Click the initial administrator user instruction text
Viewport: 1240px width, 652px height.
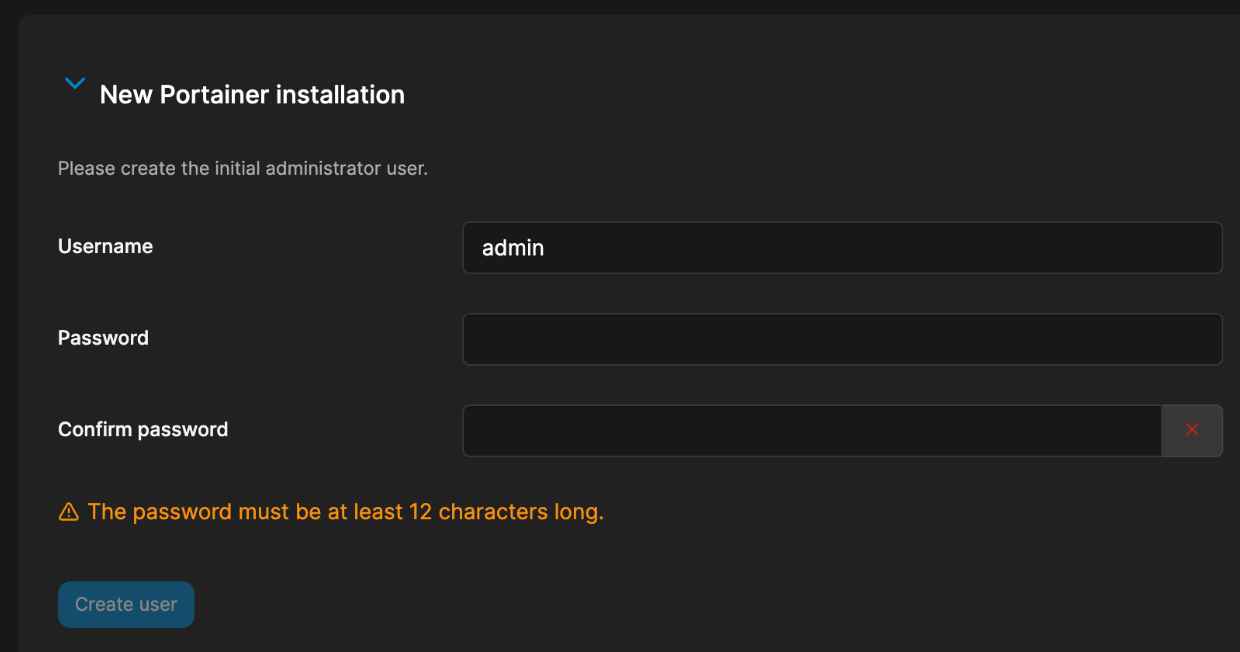pyautogui.click(x=243, y=168)
